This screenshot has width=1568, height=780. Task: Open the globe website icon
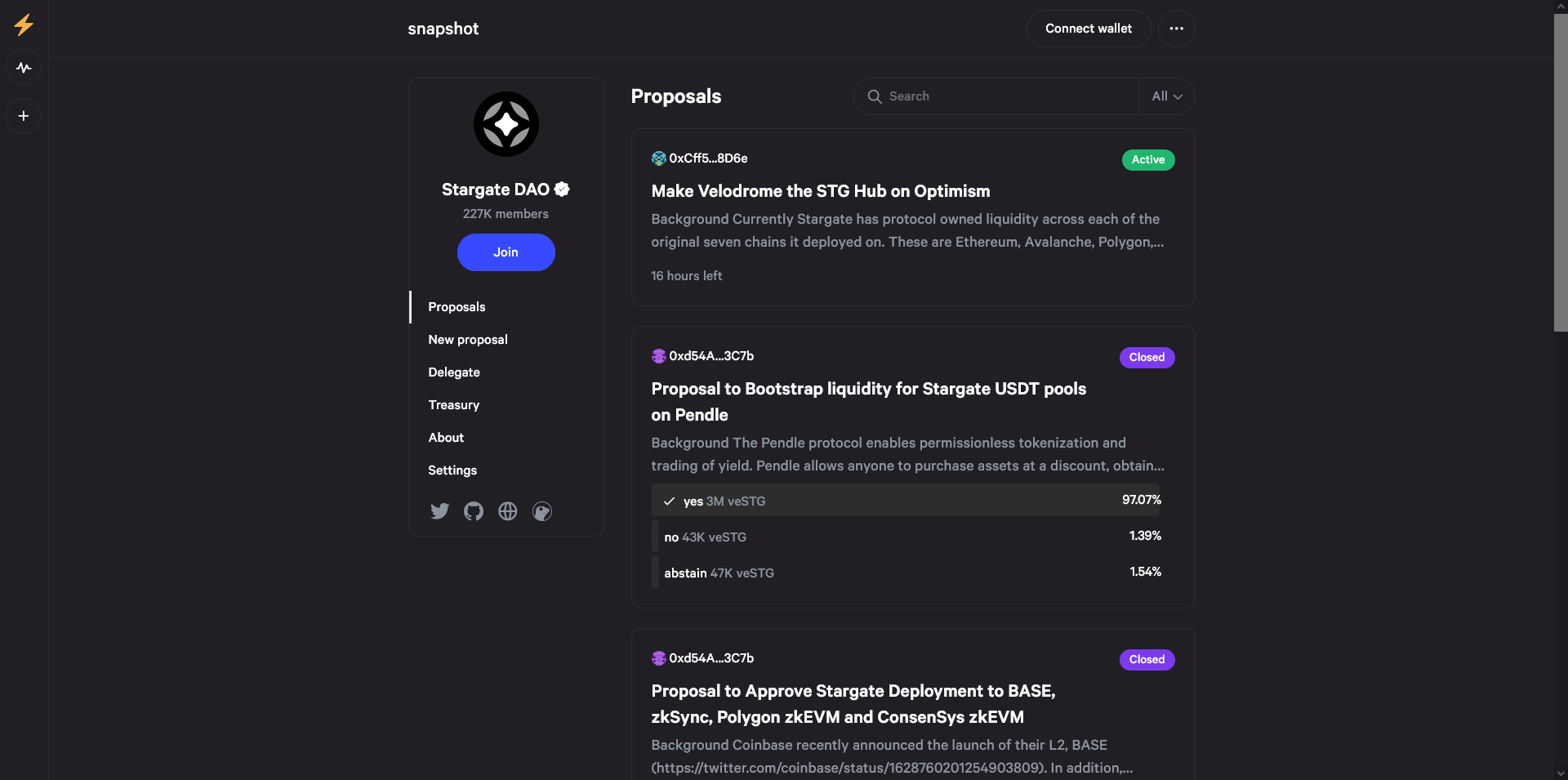click(x=508, y=511)
